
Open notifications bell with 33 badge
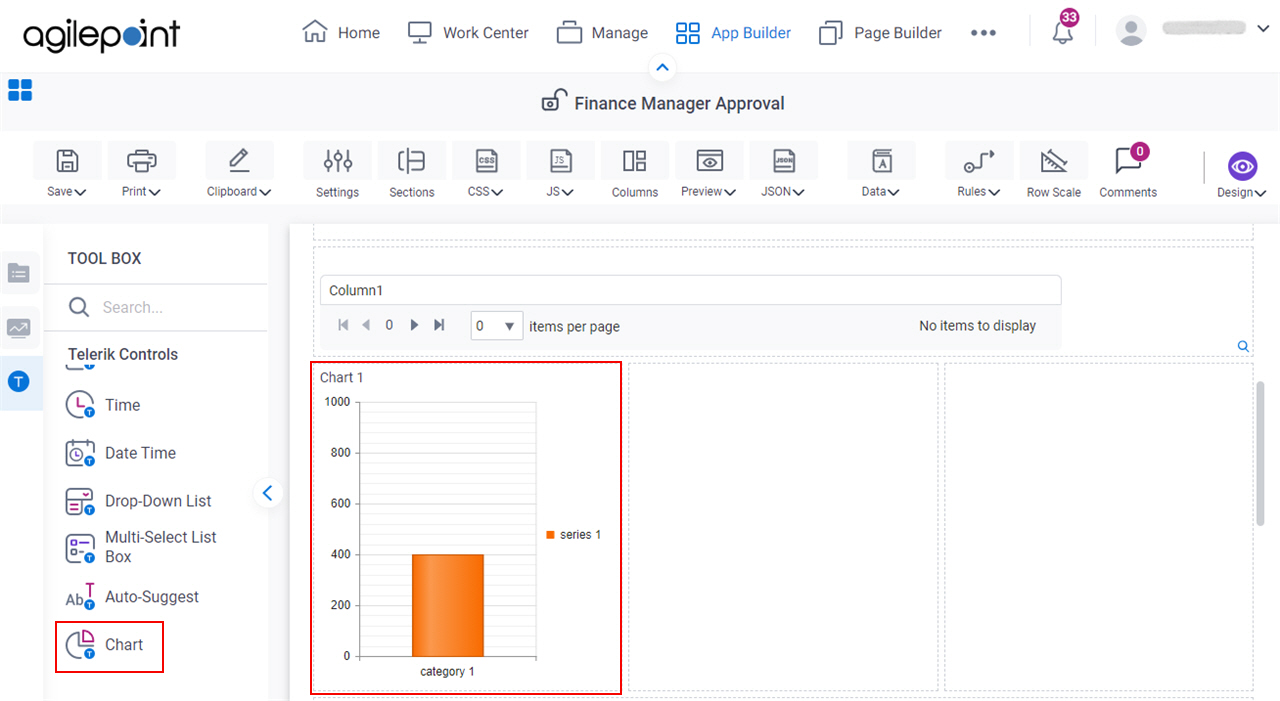click(x=1063, y=31)
